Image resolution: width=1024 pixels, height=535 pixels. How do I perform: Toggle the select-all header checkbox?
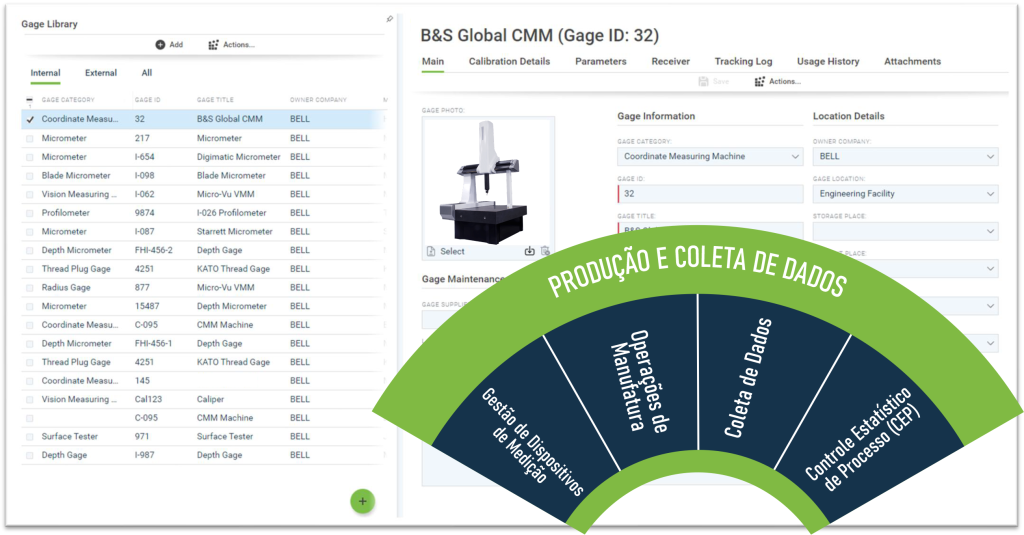point(29,100)
